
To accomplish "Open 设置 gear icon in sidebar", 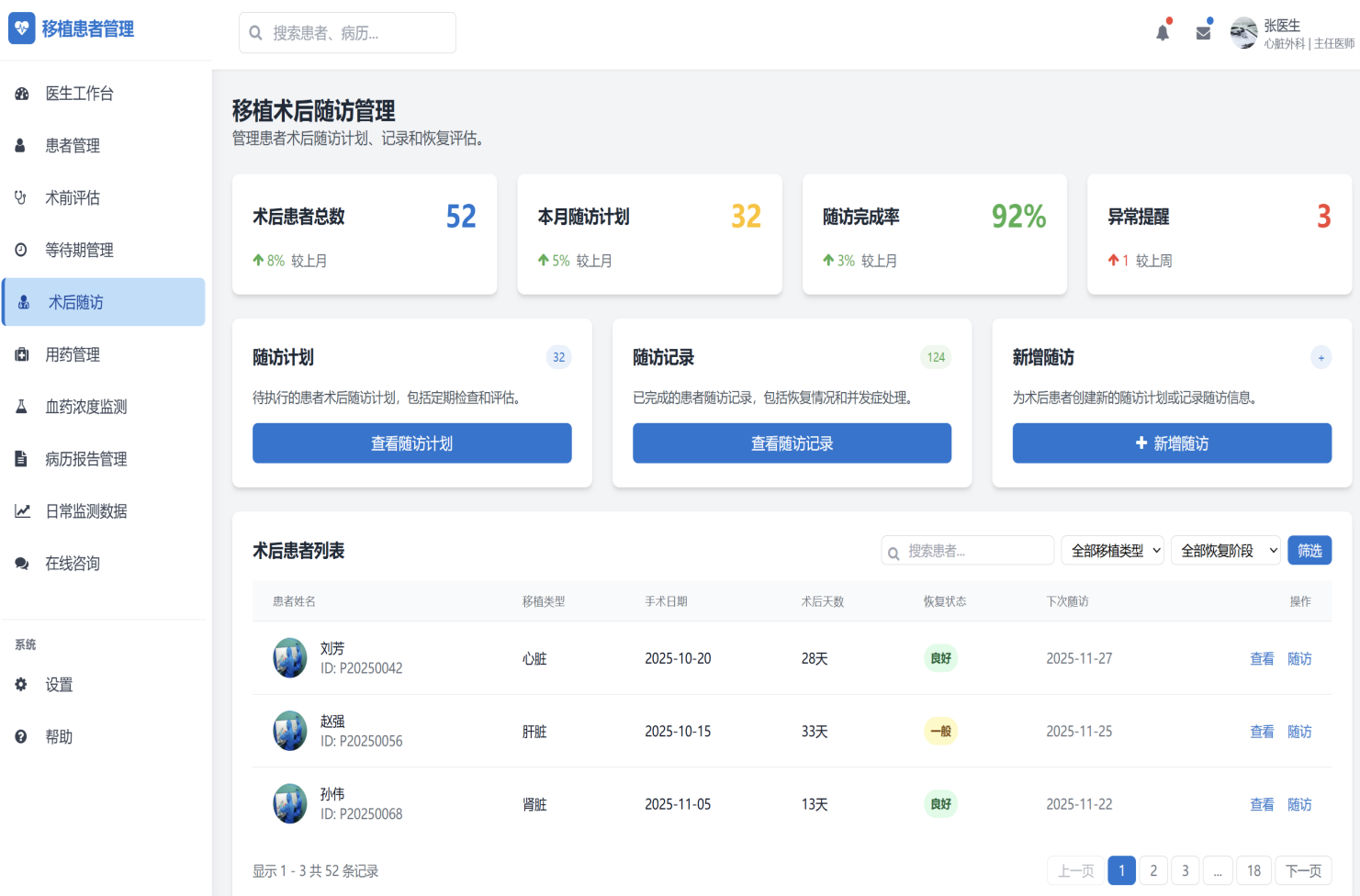I will pyautogui.click(x=21, y=685).
